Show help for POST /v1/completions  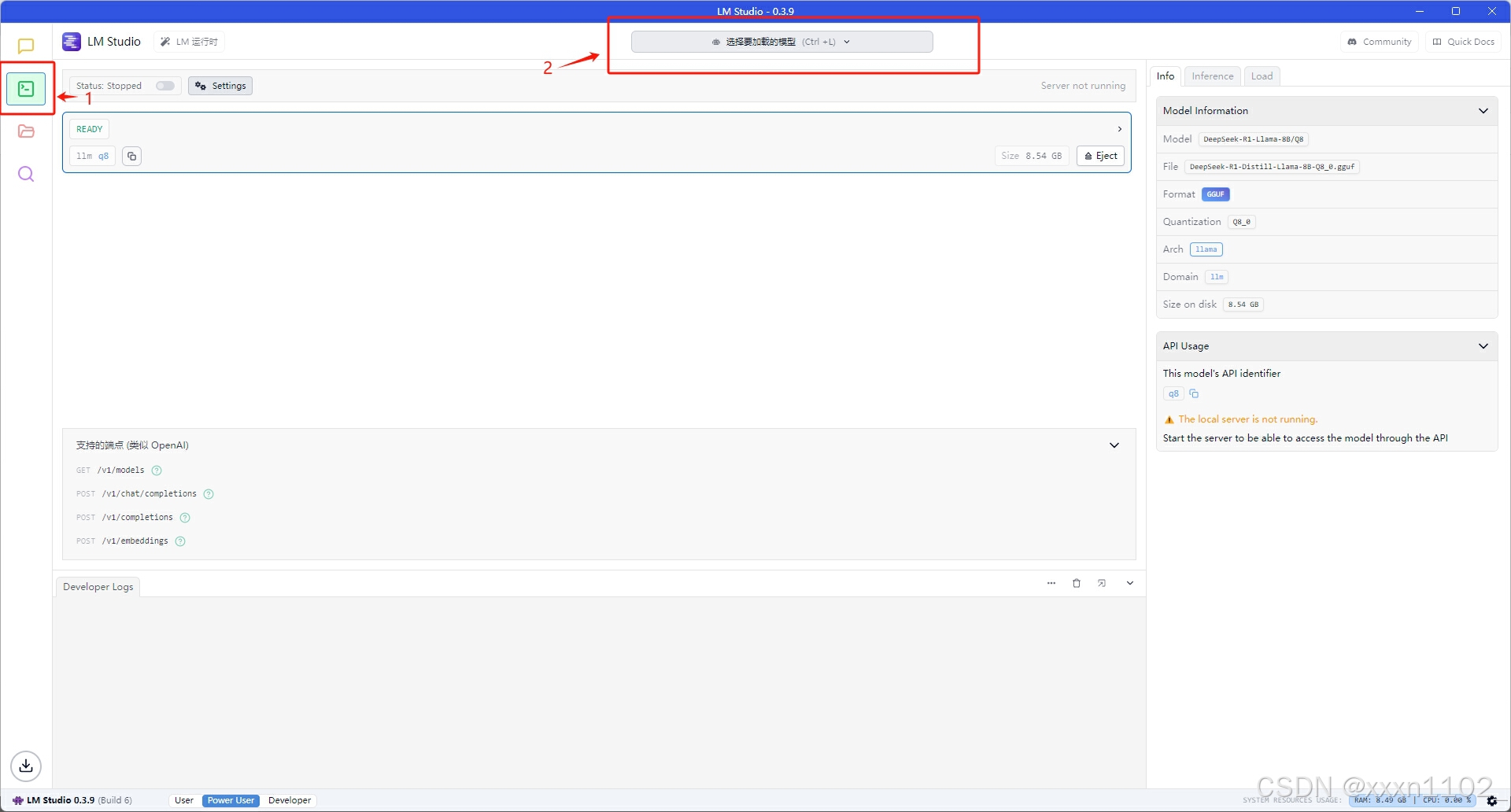[185, 518]
